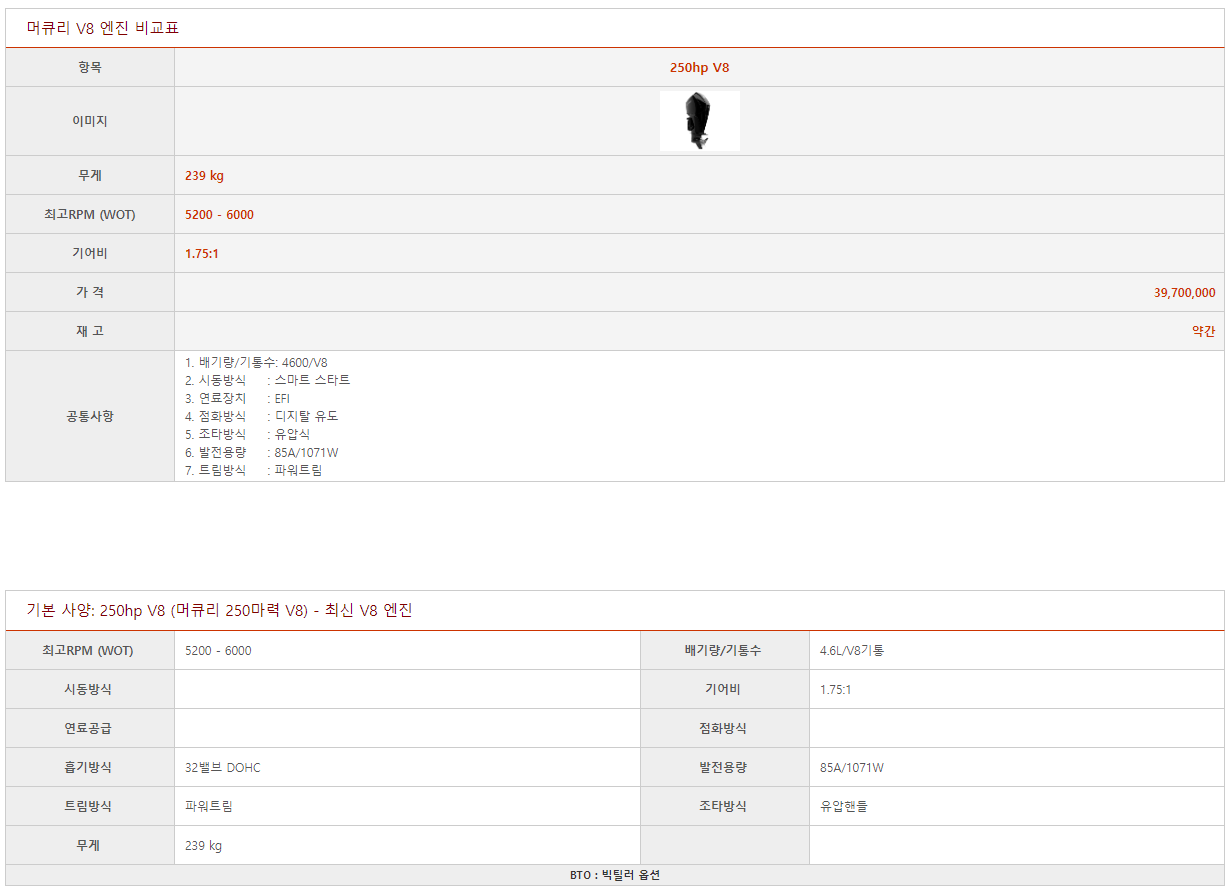The width and height of the screenshot is (1232, 892).
Task: Click the 4.6L/V8기통 value
Action: point(852,650)
